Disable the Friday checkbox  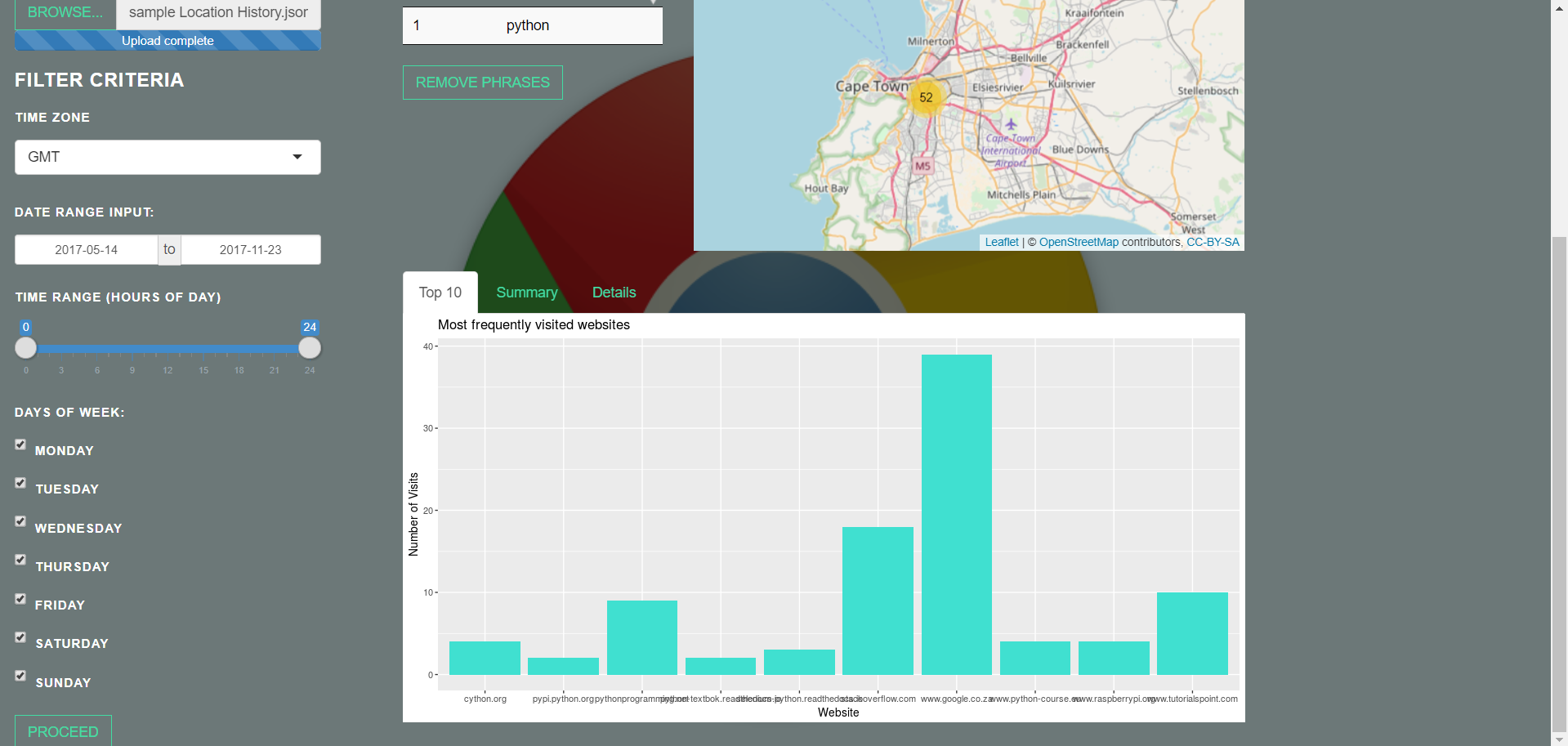[20, 599]
